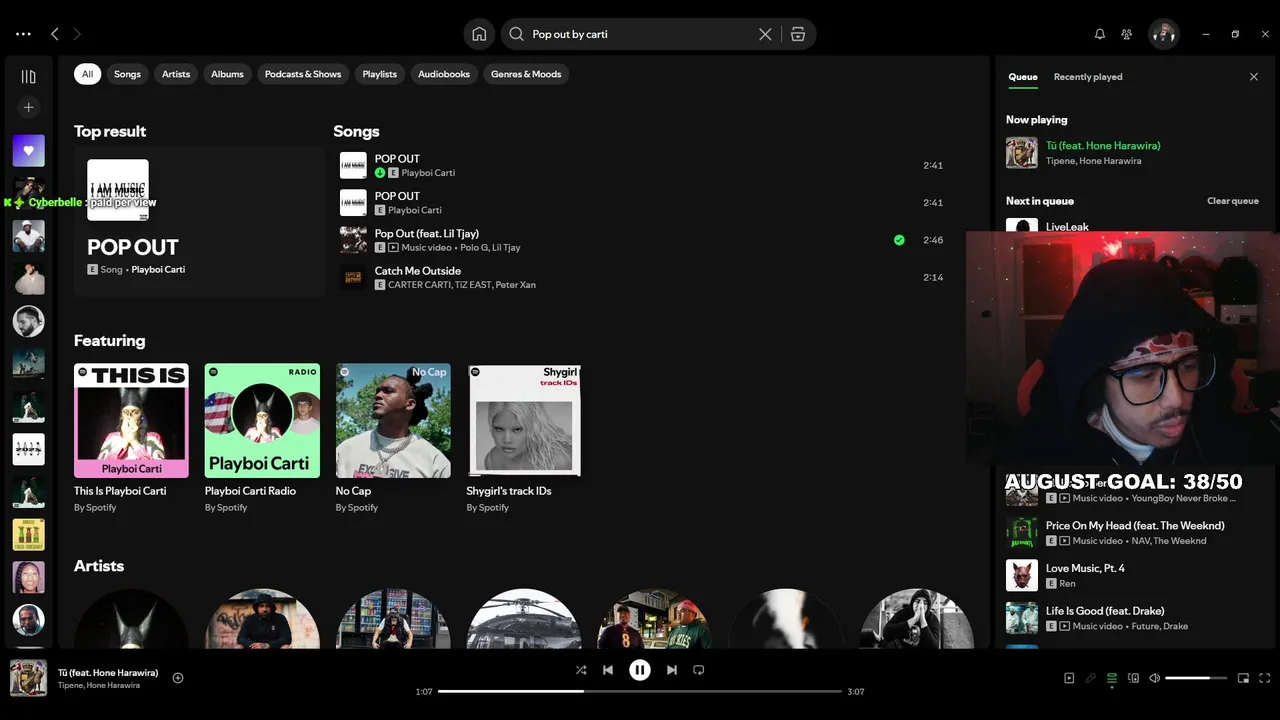Open Shygirl's track IDs playlist
1280x720 pixels.
524,439
